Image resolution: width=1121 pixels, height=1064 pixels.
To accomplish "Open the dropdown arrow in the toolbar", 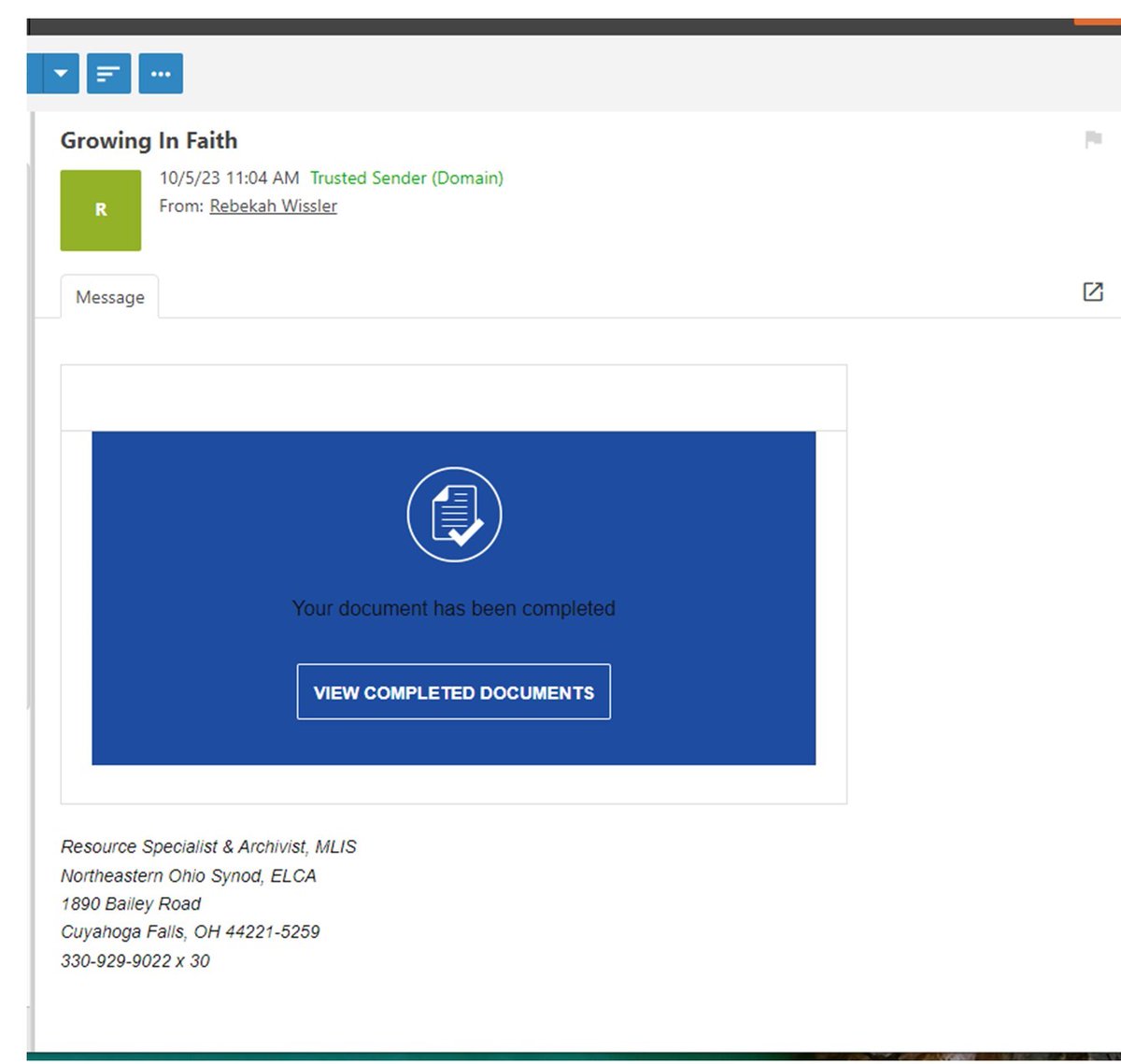I will tap(61, 74).
